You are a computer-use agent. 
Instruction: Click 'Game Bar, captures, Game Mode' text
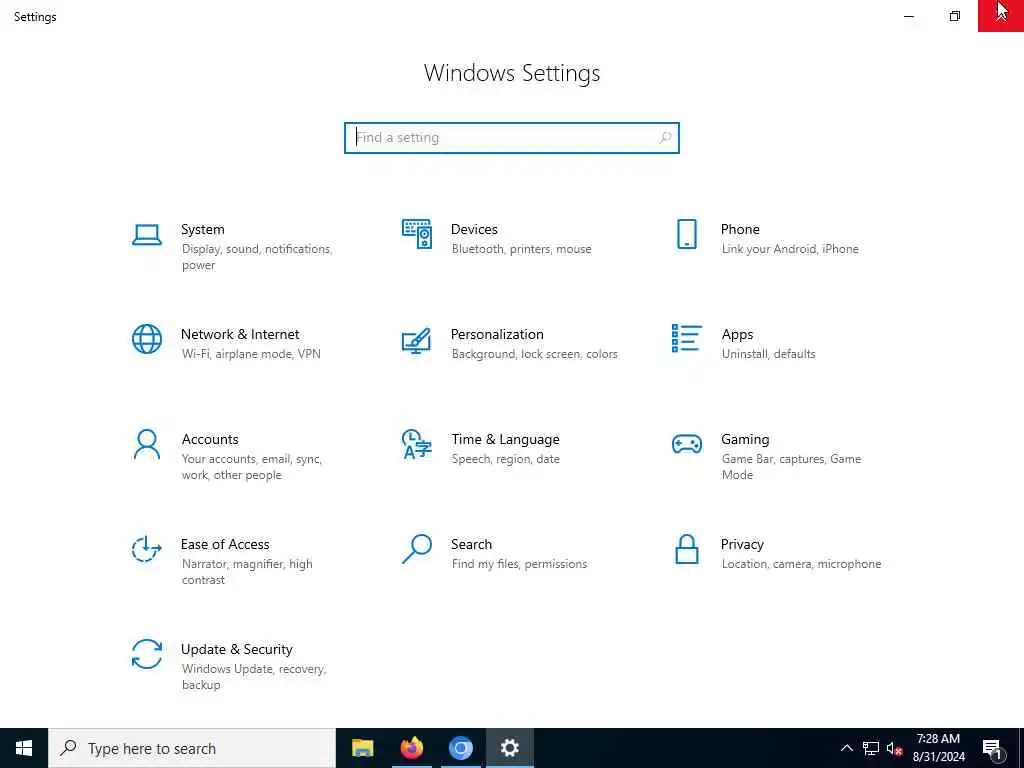[x=792, y=466]
